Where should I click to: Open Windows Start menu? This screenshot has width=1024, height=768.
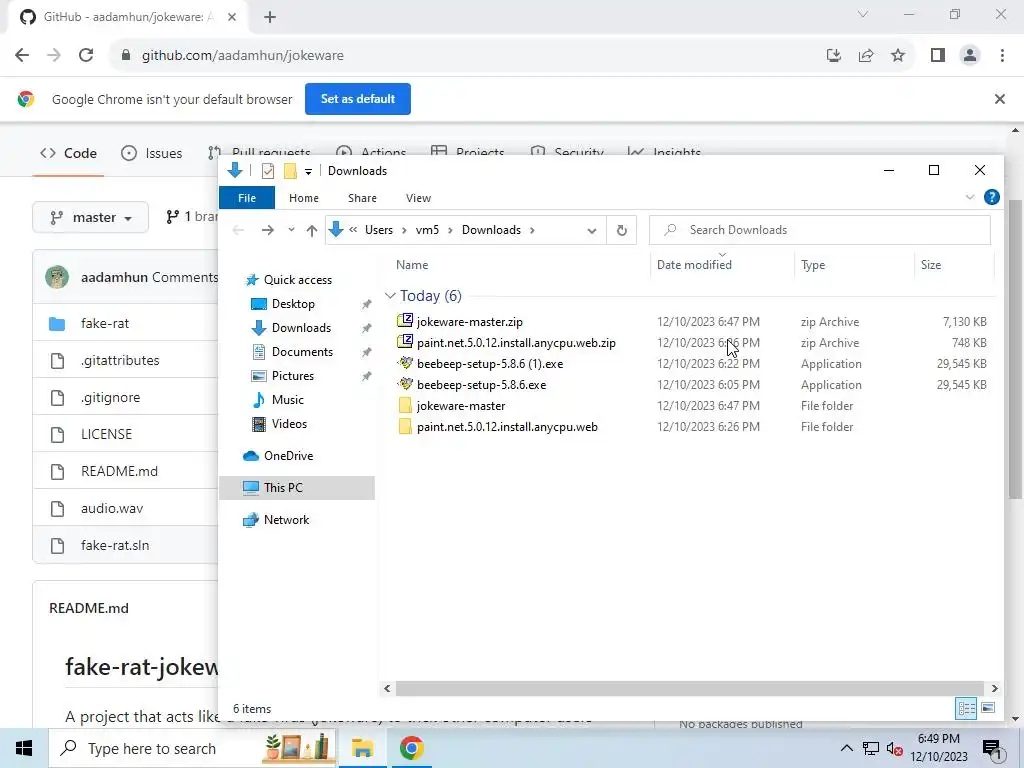(24, 748)
